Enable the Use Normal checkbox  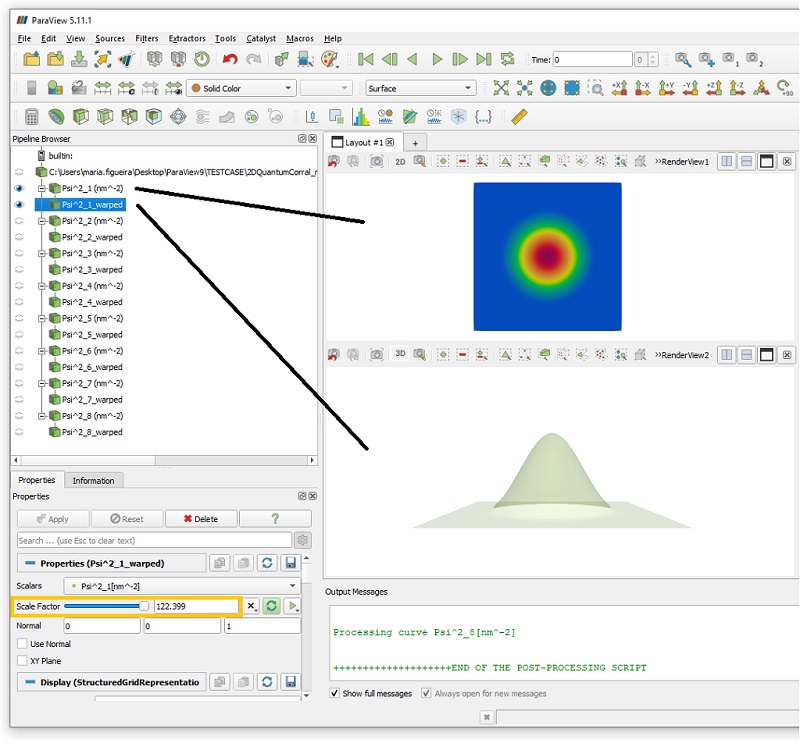coord(23,644)
